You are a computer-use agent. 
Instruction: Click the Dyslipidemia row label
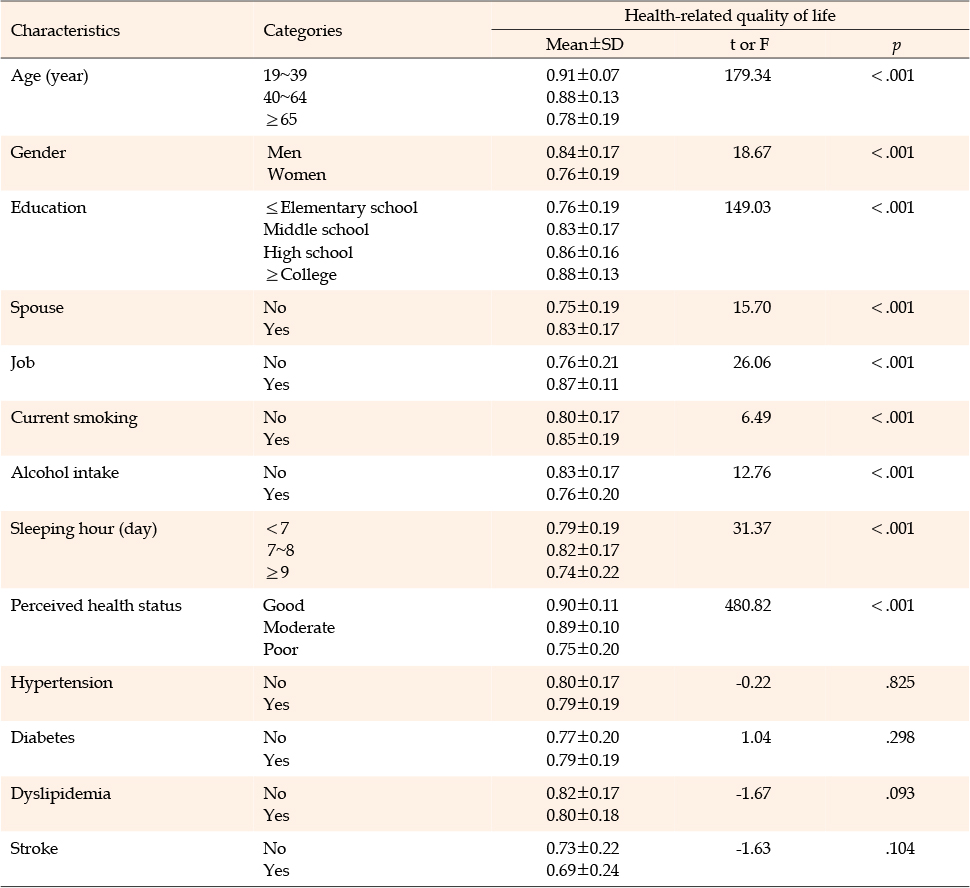[60, 793]
